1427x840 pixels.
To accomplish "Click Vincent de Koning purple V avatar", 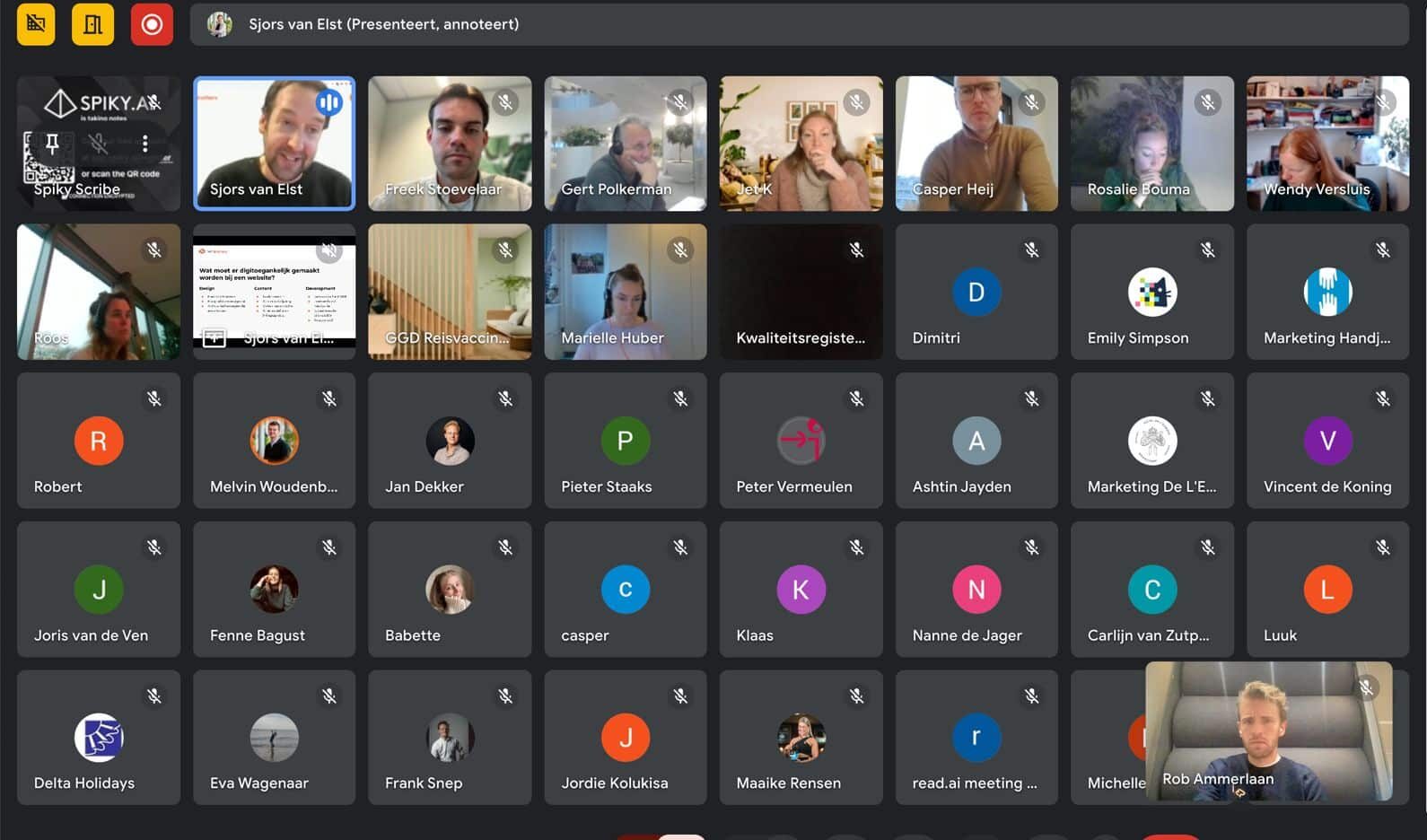I will click(1327, 441).
